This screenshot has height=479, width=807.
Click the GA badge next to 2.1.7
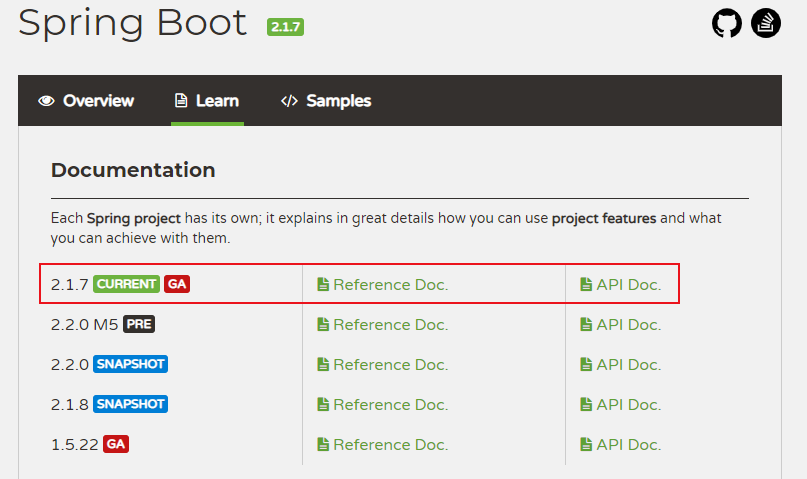pos(177,284)
